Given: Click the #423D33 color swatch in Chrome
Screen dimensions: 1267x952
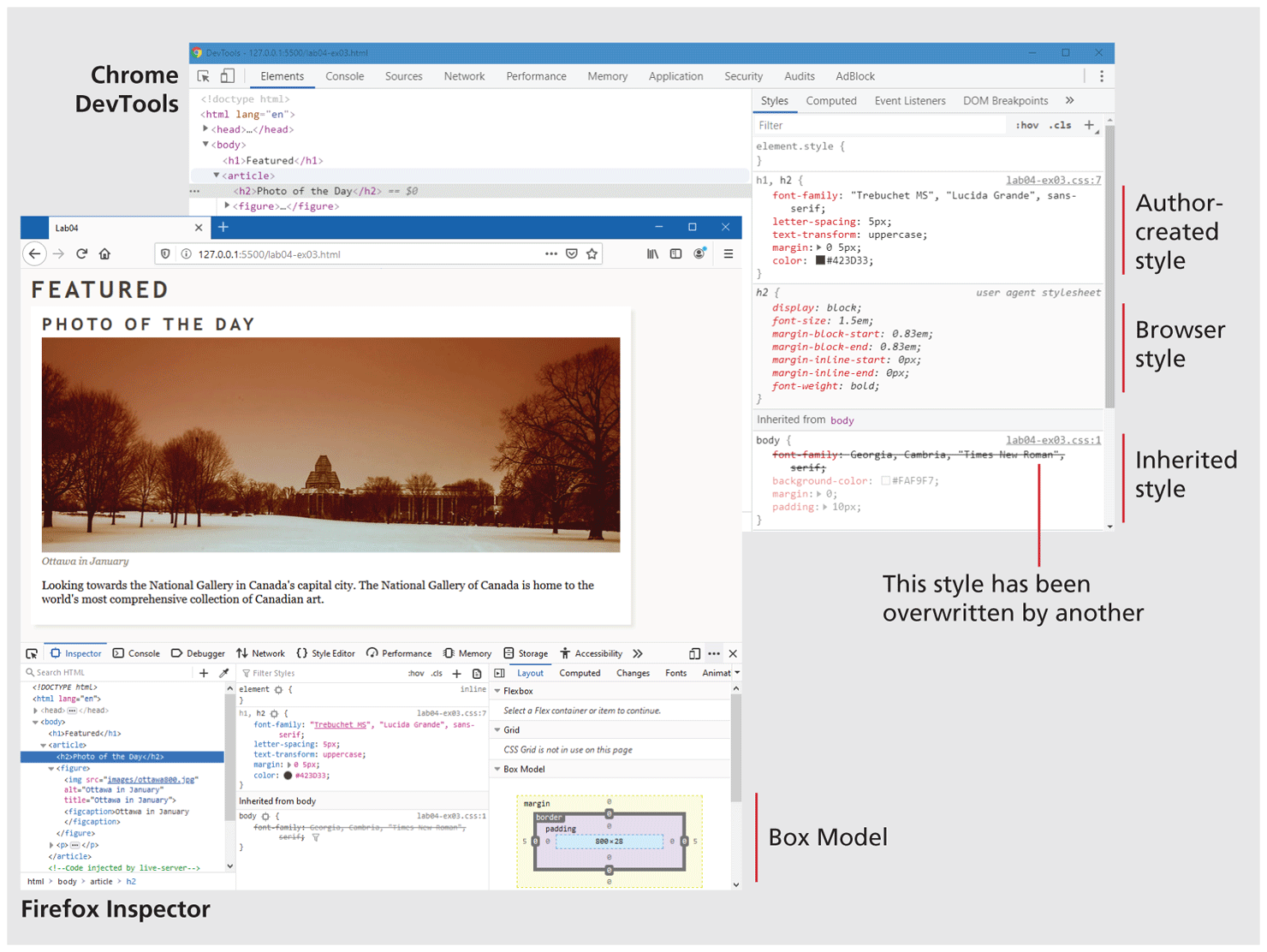Looking at the screenshot, I should click(x=820, y=261).
